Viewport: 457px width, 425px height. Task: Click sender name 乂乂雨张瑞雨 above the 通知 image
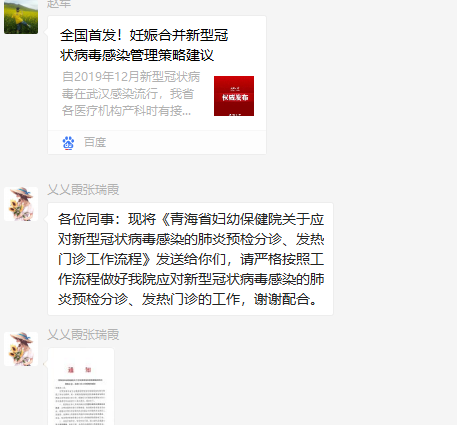pyautogui.click(x=83, y=335)
